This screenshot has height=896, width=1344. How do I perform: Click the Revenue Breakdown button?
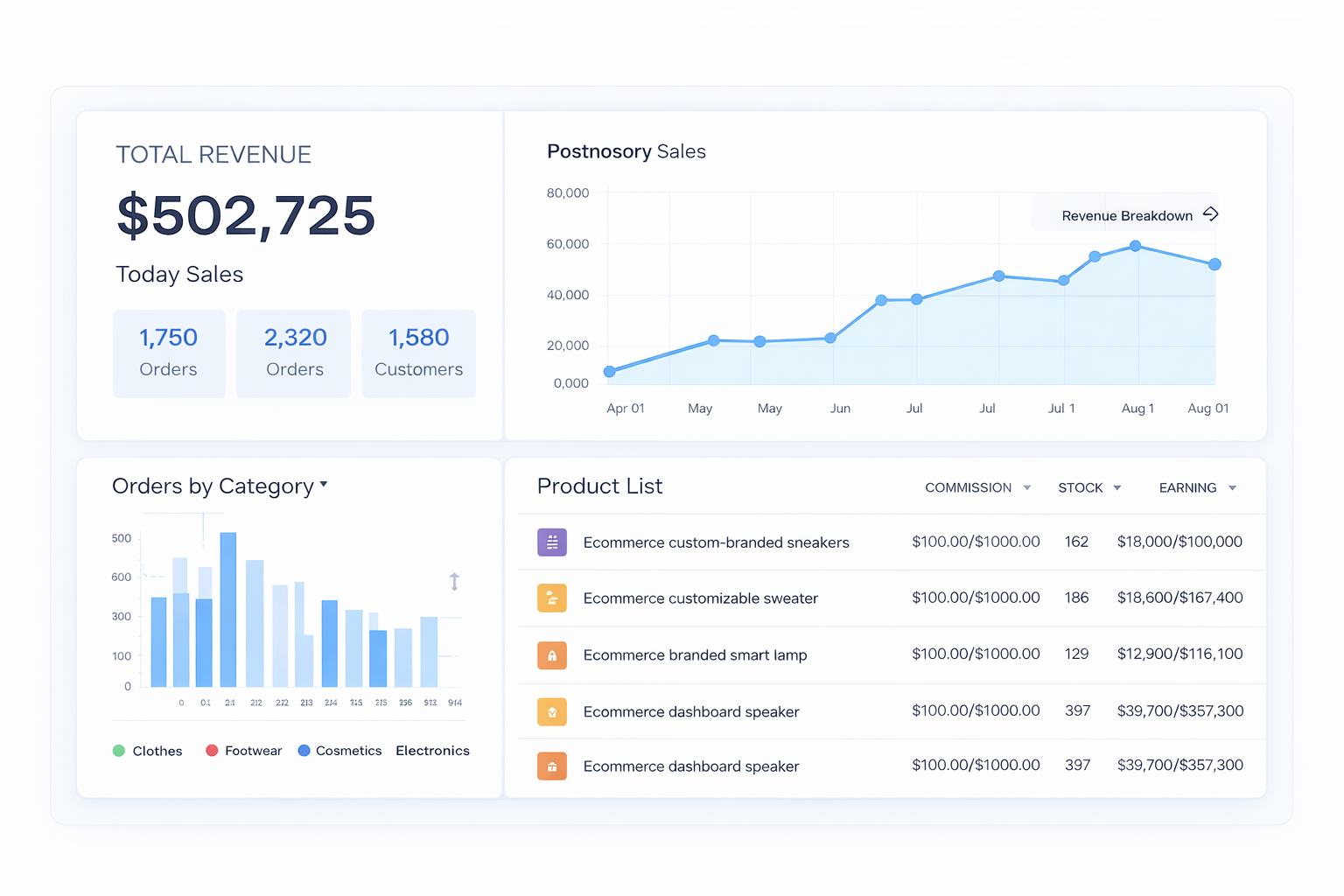pyautogui.click(x=1127, y=214)
